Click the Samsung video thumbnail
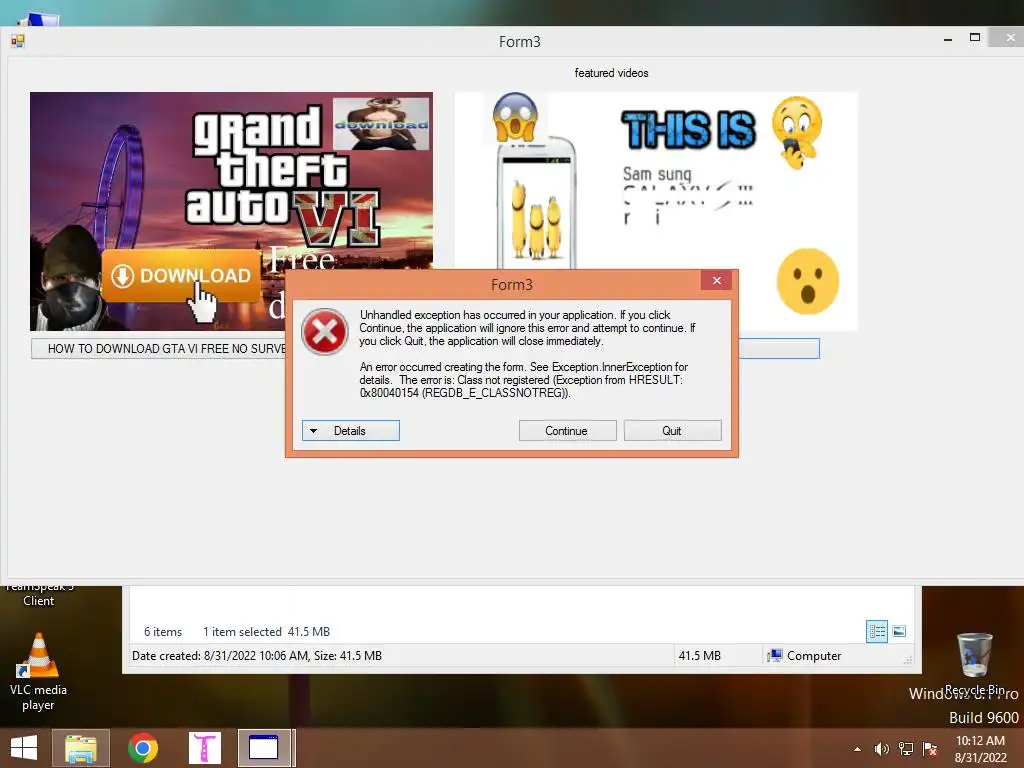1024x768 pixels. 656,211
